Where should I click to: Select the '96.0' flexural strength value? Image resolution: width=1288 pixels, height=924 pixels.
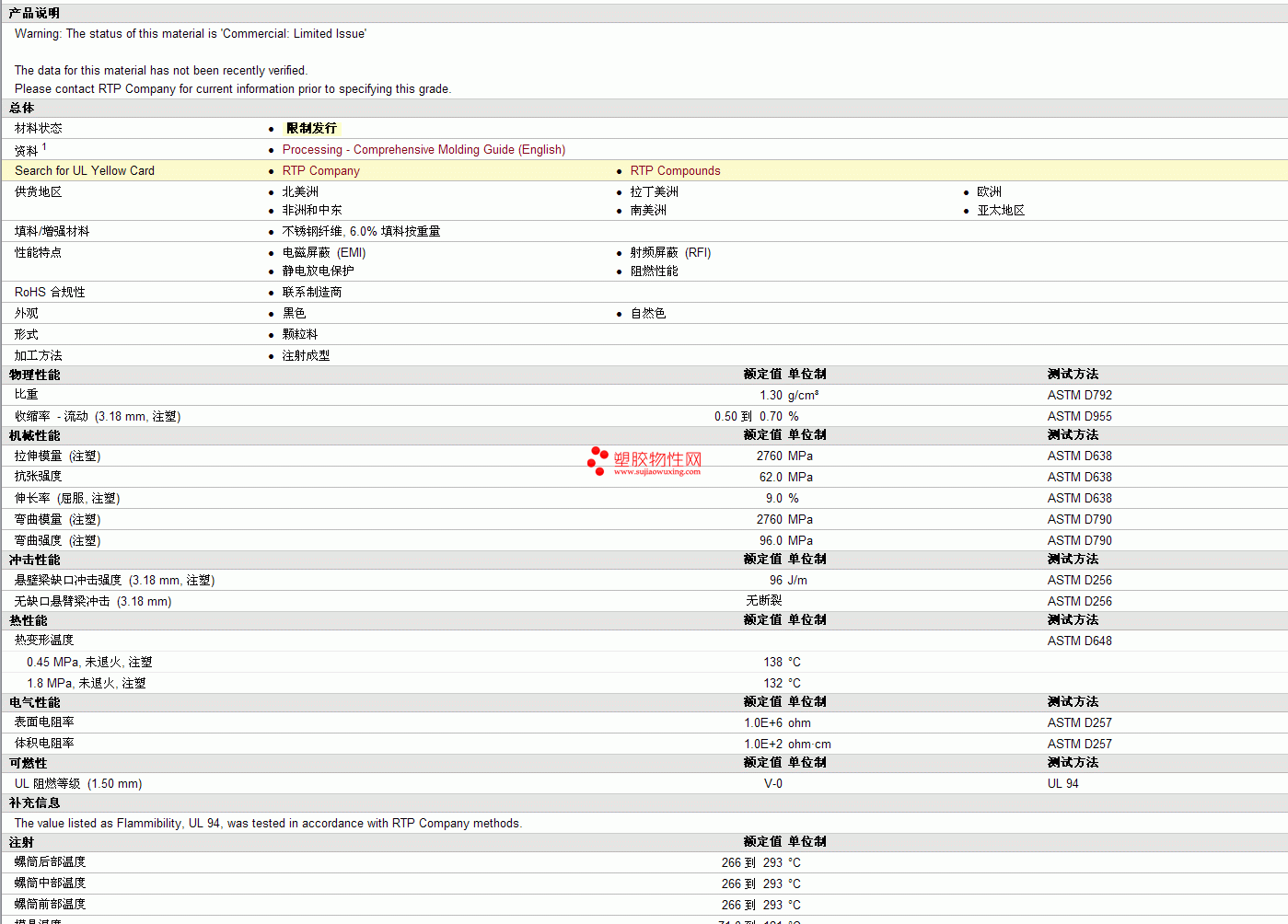pyautogui.click(x=771, y=541)
